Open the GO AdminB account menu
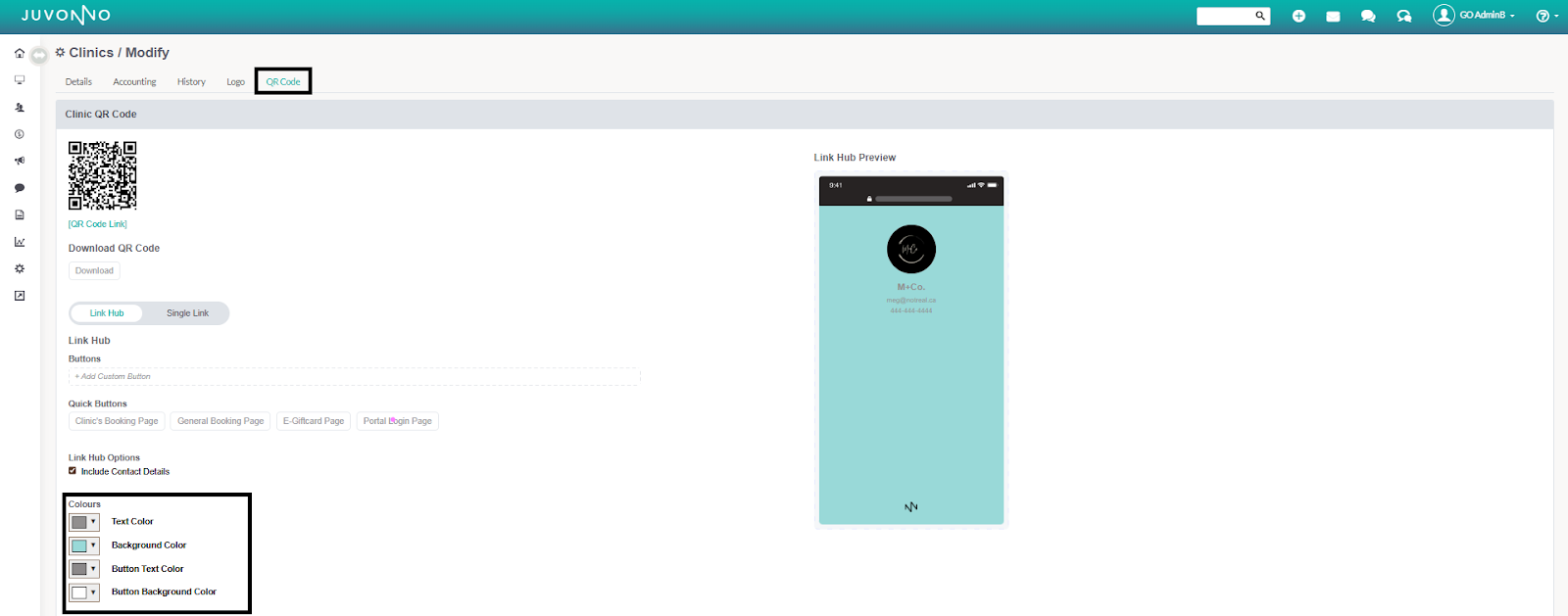 (x=1474, y=16)
